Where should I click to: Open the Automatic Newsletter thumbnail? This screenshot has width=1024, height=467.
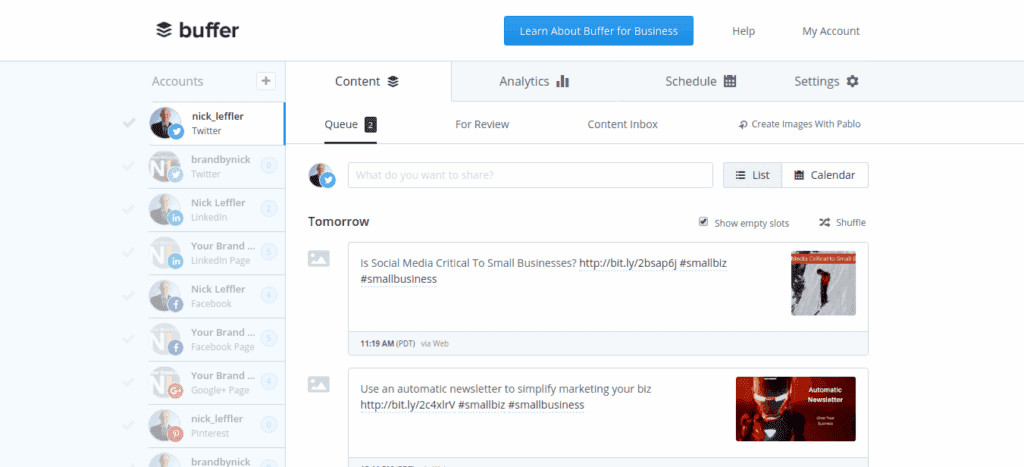(795, 409)
